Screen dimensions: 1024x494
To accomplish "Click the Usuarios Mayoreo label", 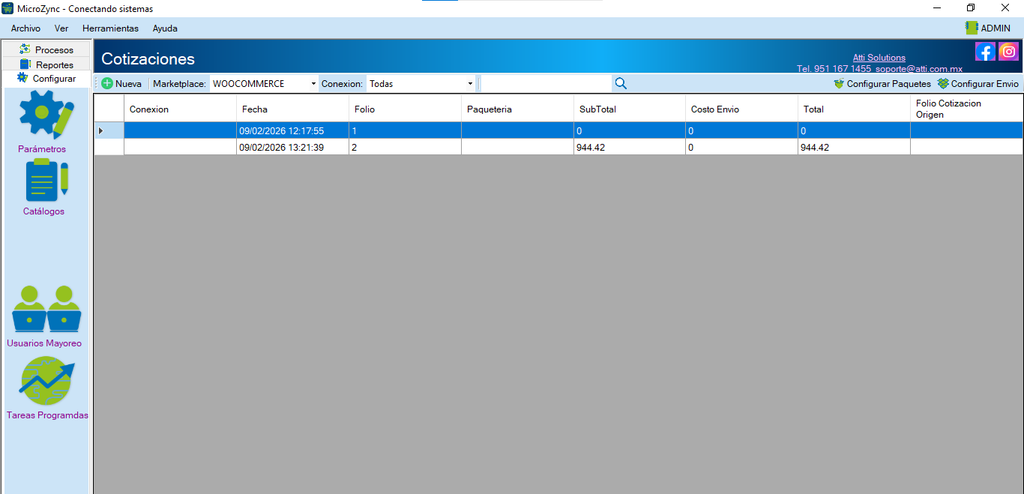I will point(44,343).
